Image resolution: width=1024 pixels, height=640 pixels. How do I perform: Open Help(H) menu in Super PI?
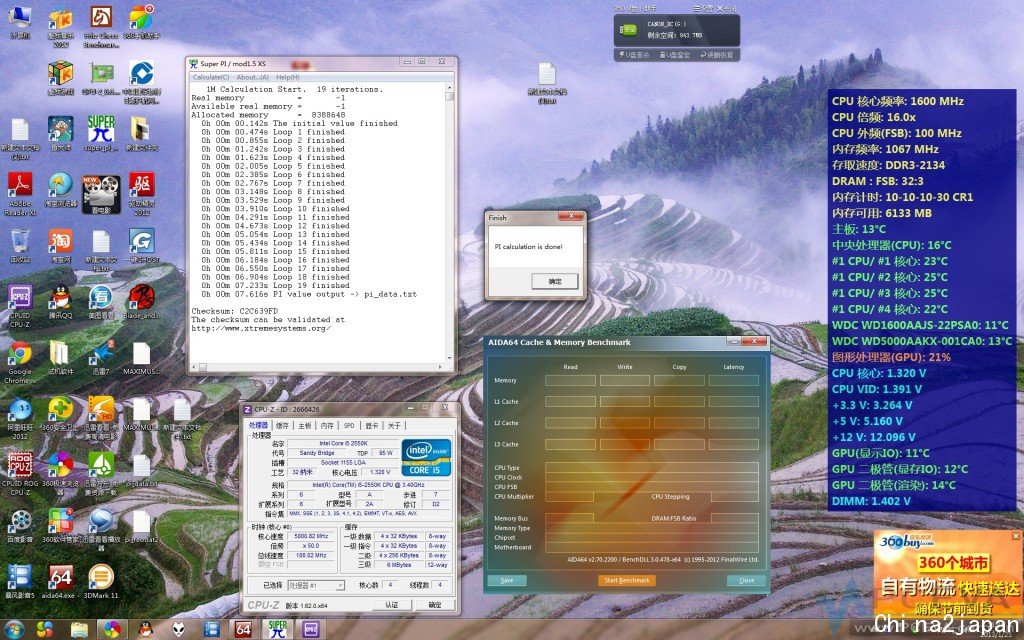[x=287, y=77]
